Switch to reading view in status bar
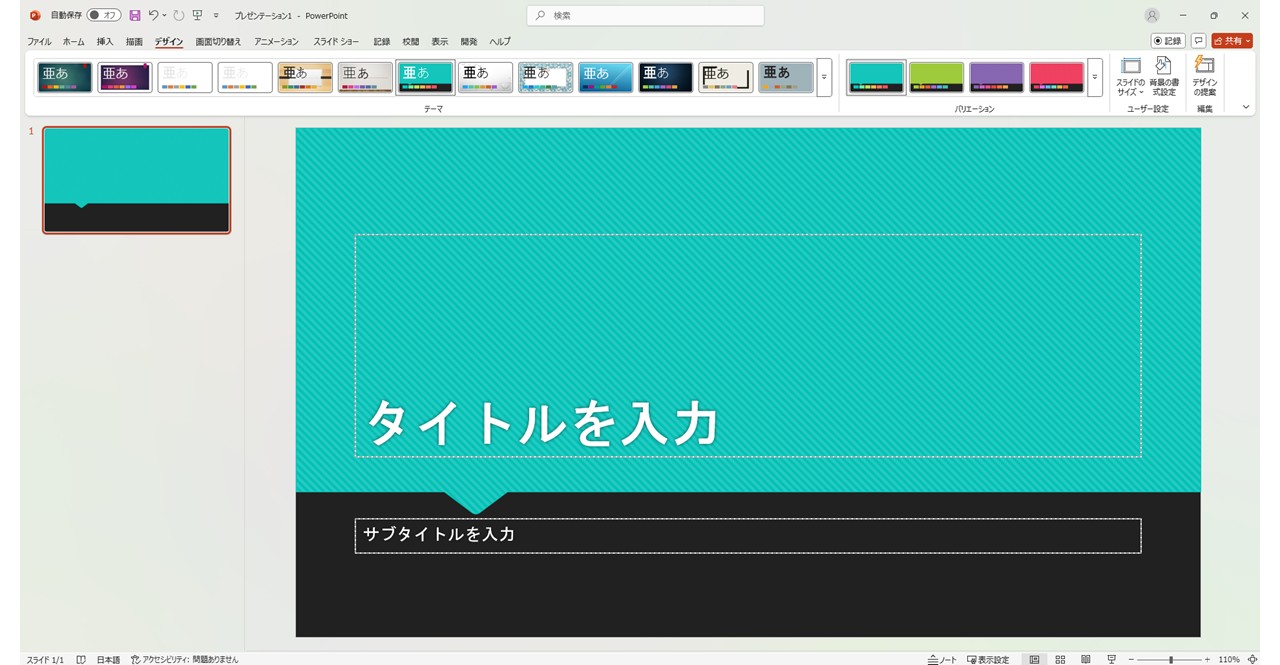Image resolution: width=1280 pixels, height=665 pixels. [1085, 660]
